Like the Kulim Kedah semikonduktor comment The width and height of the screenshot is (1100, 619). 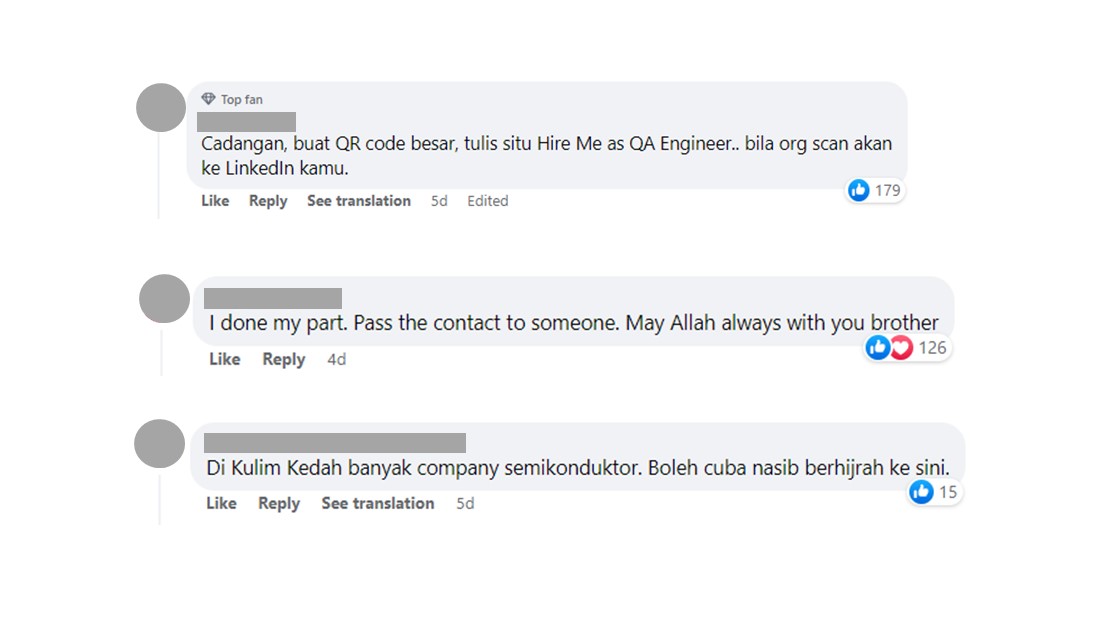click(221, 503)
